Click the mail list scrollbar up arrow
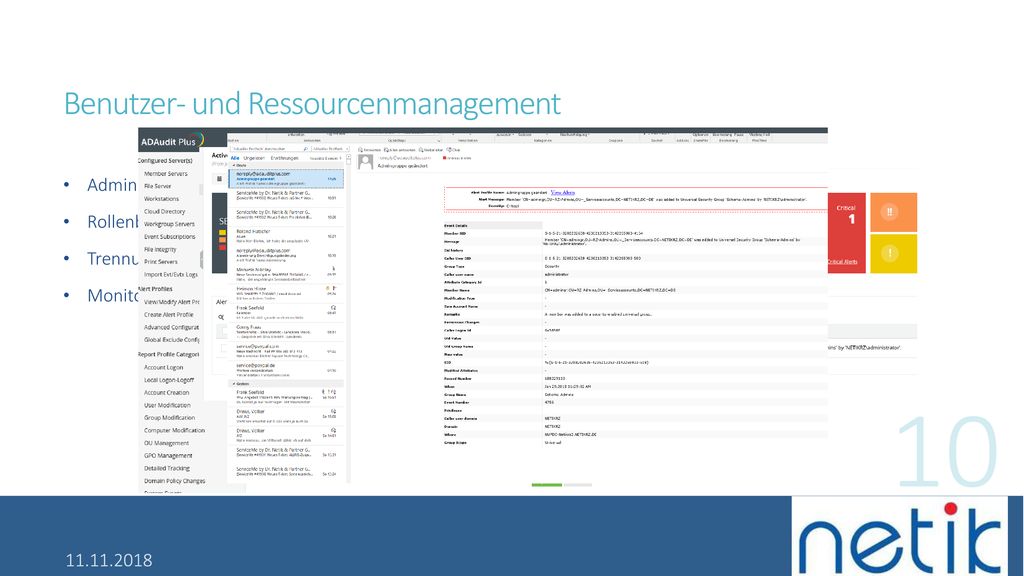1024x576 pixels. click(348, 159)
